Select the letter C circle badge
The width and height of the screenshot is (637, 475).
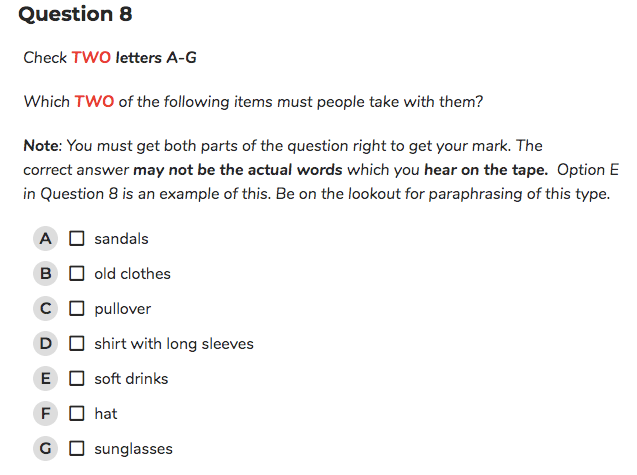click(46, 308)
